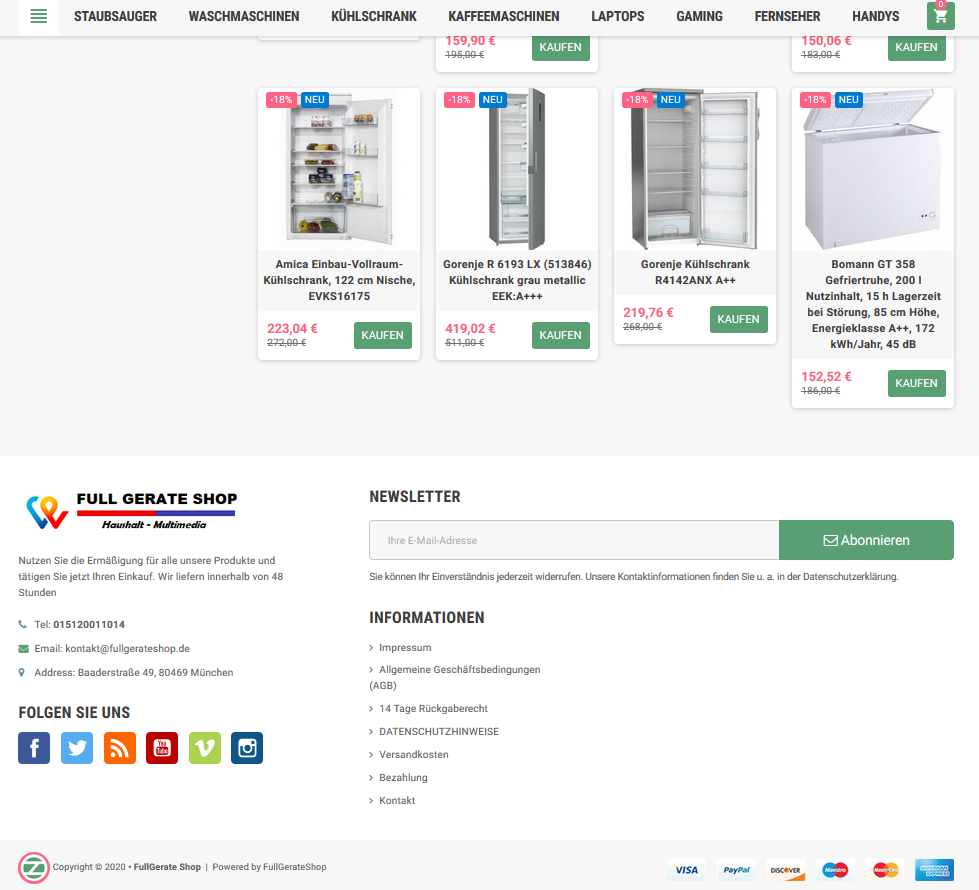Visit the Instagram social icon

(x=247, y=748)
